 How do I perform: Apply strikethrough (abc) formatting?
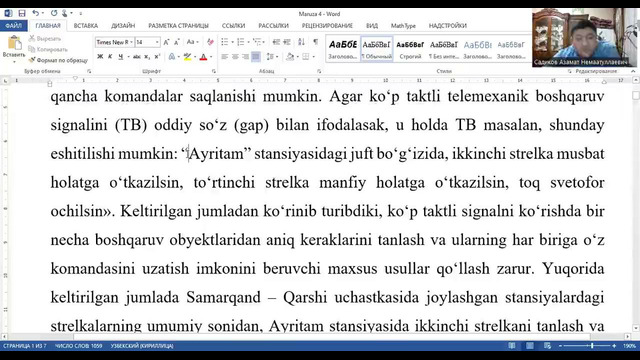[x=137, y=57]
